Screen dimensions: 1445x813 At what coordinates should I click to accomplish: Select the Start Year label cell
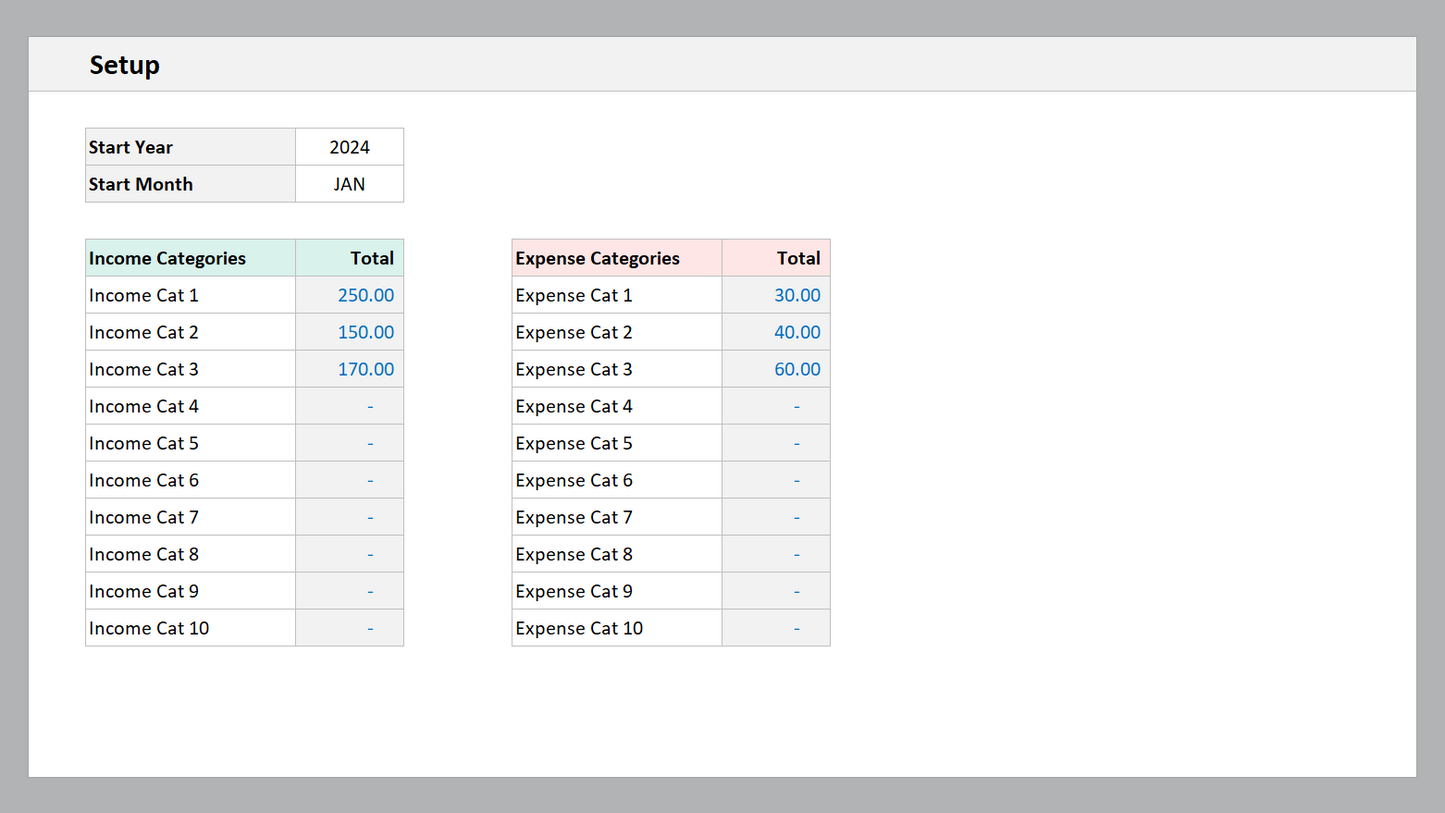(x=190, y=147)
